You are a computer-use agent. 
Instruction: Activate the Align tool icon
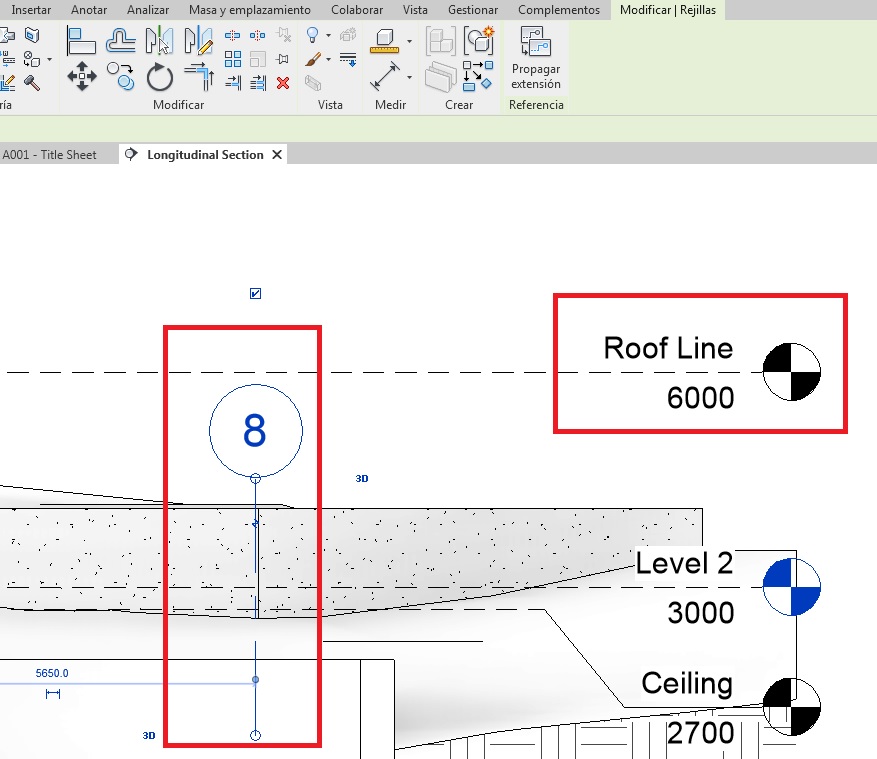pos(81,41)
